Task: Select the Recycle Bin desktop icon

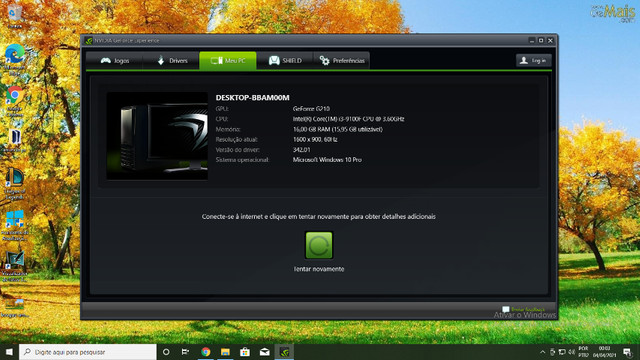Action: [14, 16]
